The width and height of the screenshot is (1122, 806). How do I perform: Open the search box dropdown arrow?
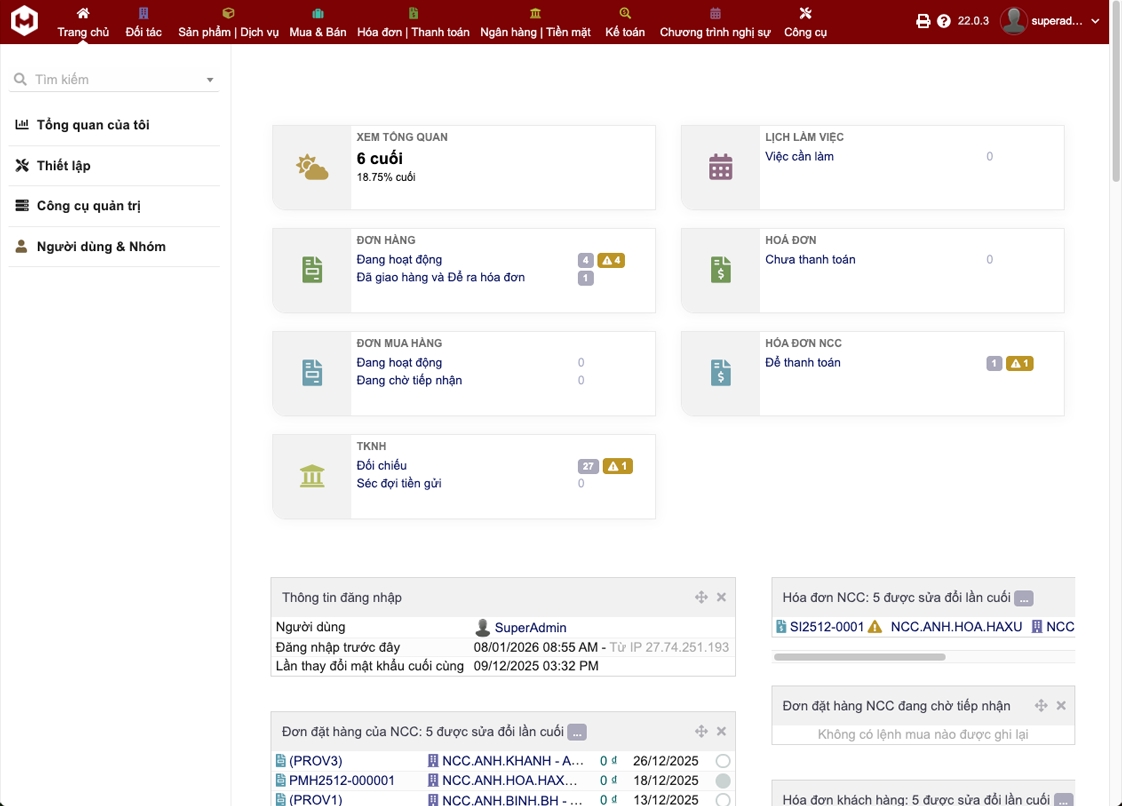[x=210, y=79]
